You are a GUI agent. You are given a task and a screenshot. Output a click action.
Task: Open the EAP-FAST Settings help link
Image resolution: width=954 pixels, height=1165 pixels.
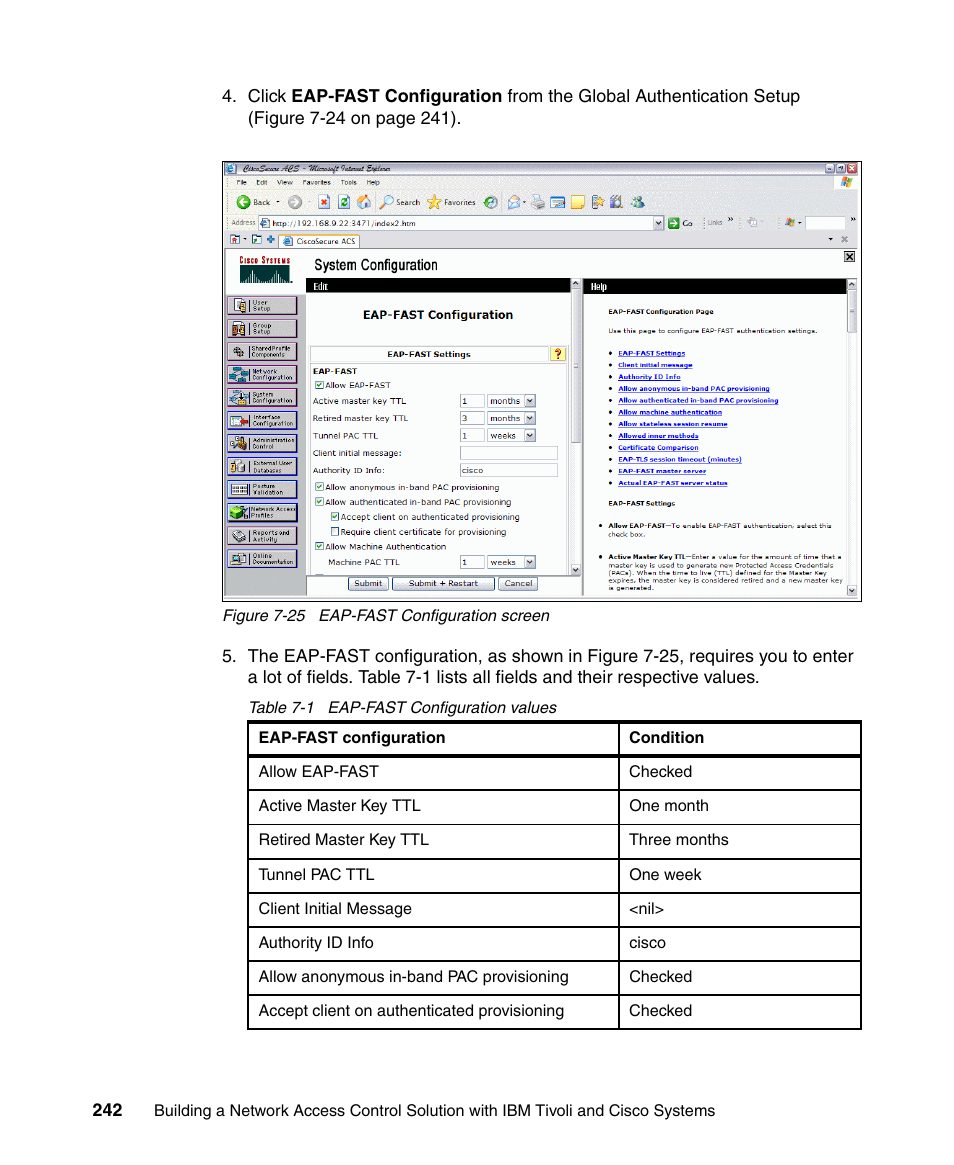(x=652, y=354)
